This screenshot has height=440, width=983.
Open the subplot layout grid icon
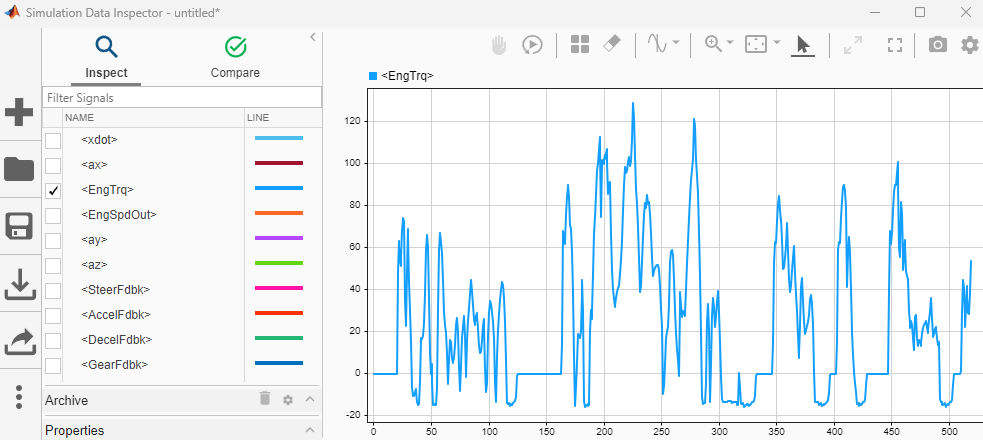tap(580, 45)
